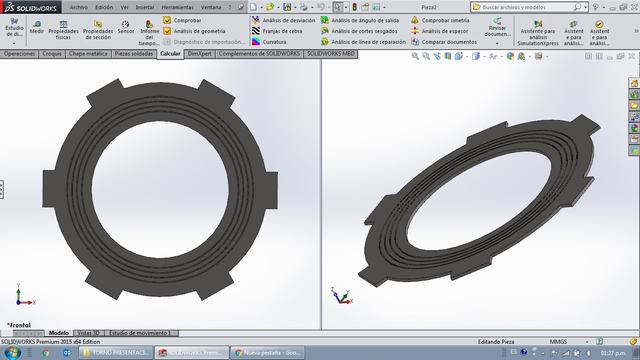Screen dimensions: 640x360
Task: Toggle the Curvatura display
Action: (x=269, y=42)
